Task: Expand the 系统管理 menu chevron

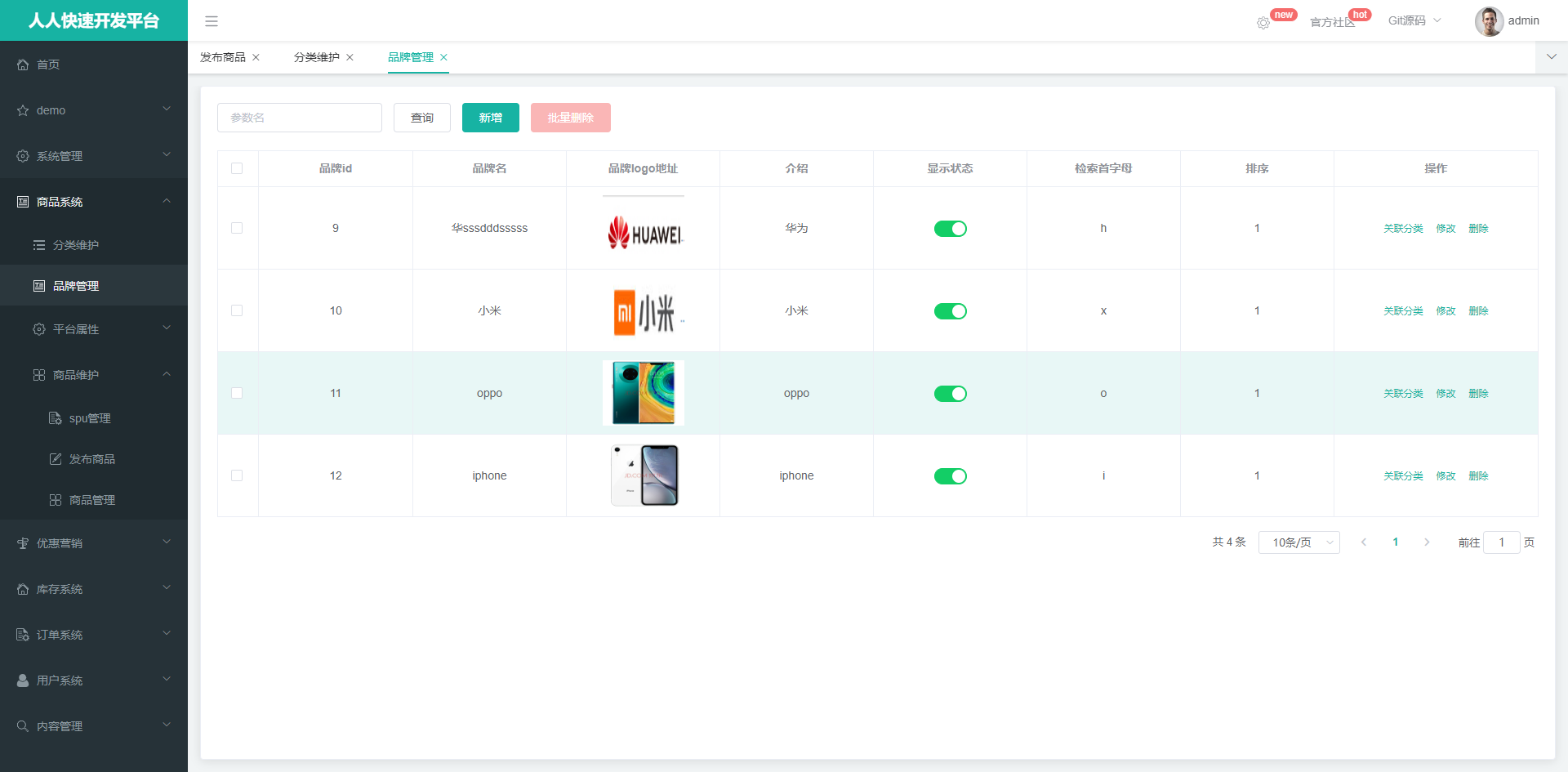Action: (167, 154)
